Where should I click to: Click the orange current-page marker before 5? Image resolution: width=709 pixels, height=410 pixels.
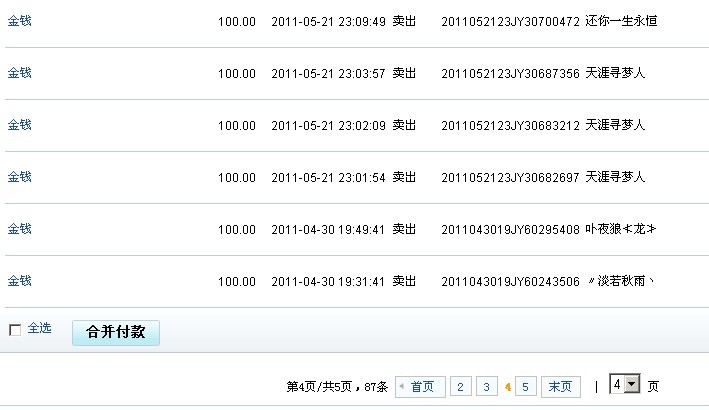508,387
